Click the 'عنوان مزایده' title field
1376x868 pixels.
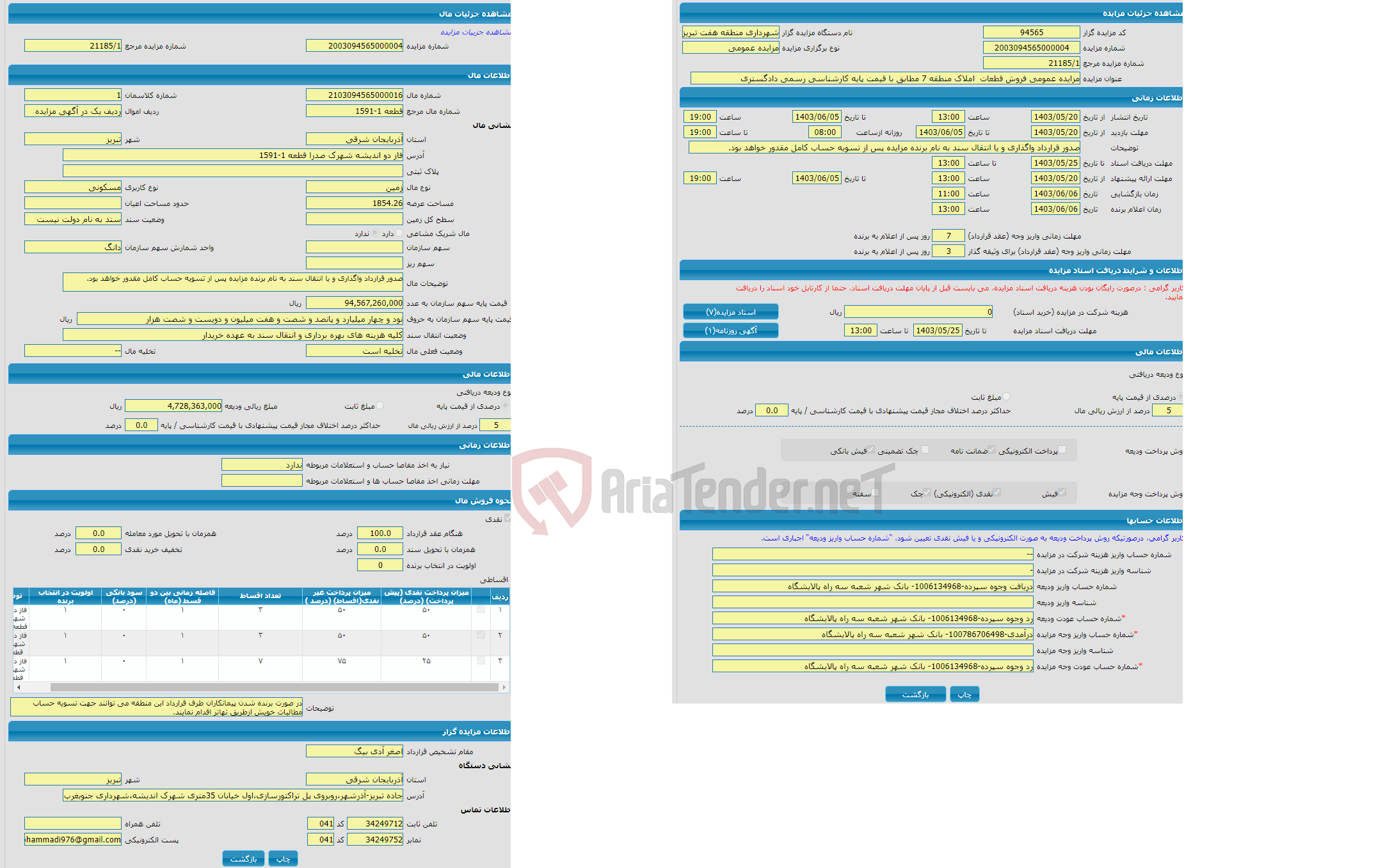tap(885, 79)
